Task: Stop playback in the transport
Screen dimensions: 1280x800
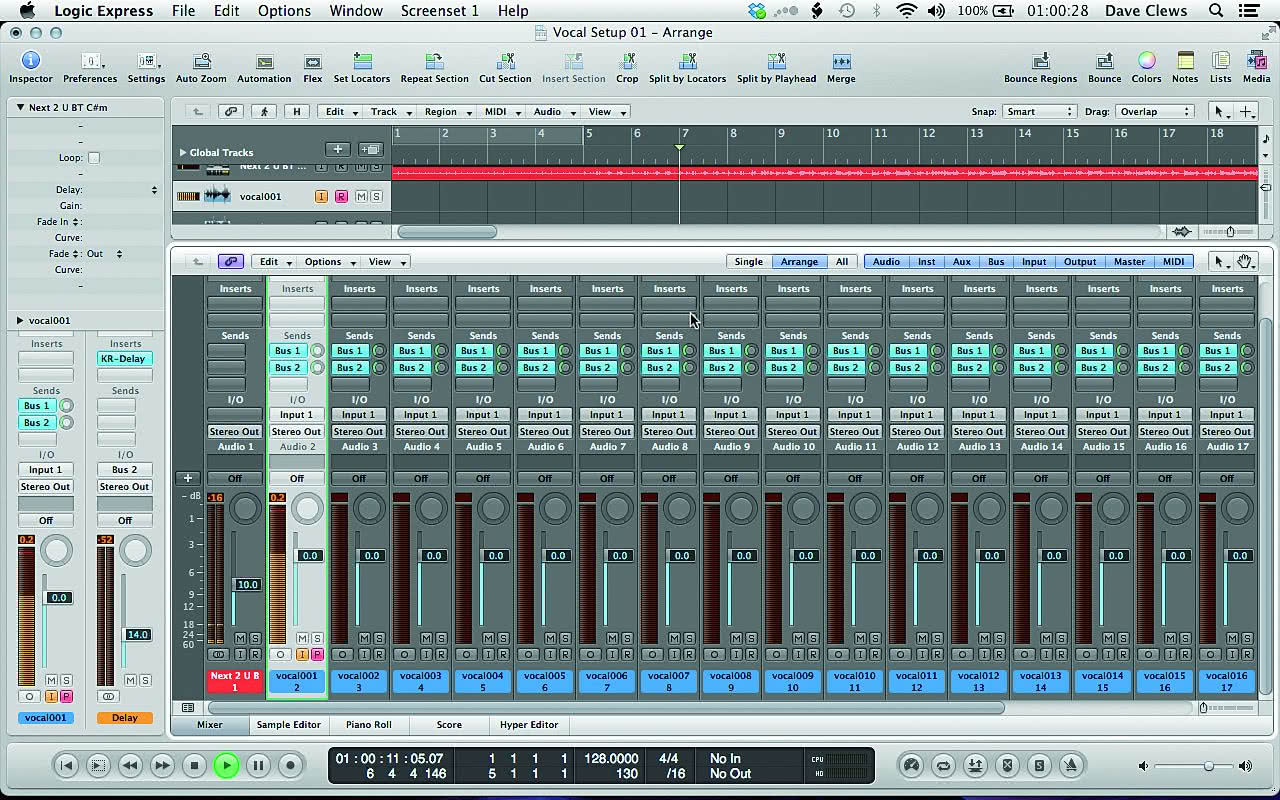Action: [x=194, y=766]
